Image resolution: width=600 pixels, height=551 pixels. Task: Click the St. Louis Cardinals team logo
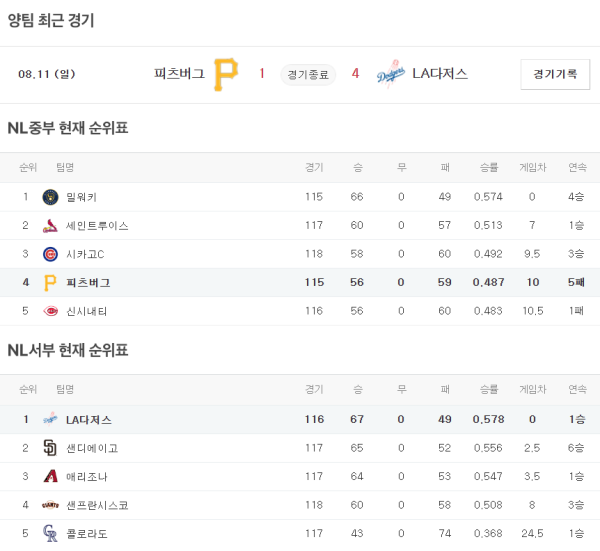tap(50, 226)
